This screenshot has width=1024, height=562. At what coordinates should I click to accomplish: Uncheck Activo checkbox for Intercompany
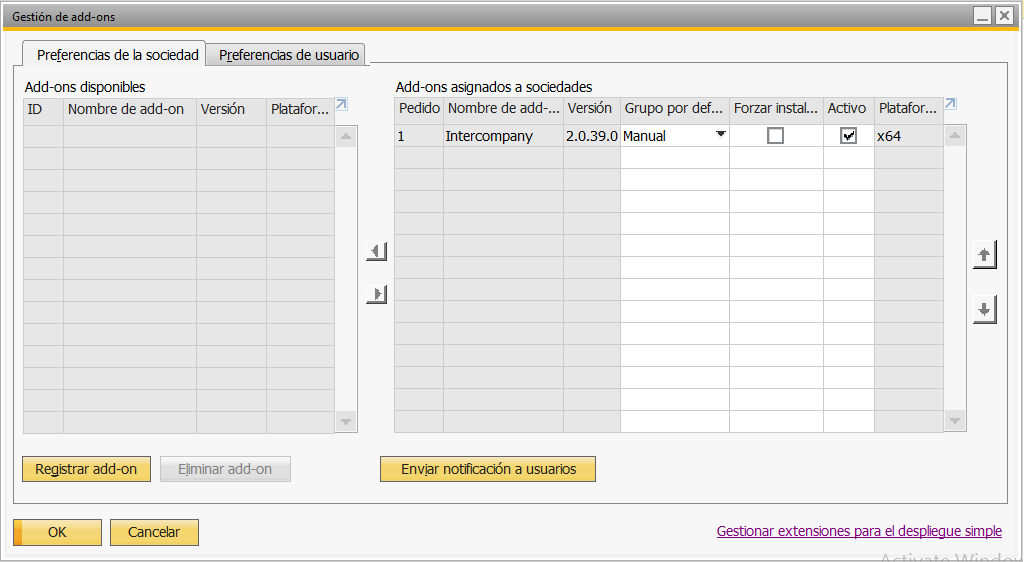pos(849,136)
